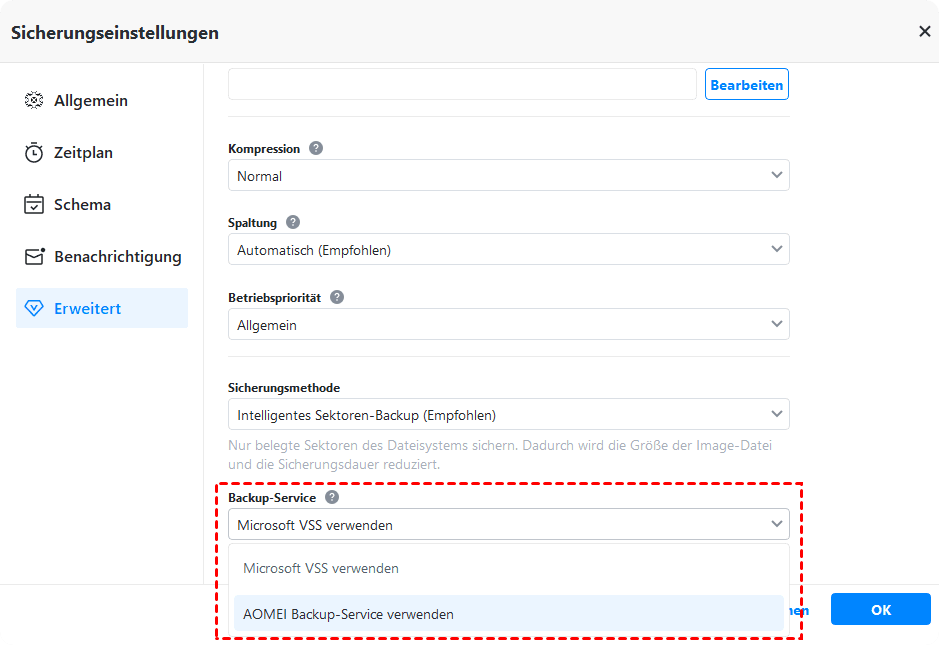Select Microsoft VSS verwenden option
The height and width of the screenshot is (645, 939).
321,568
